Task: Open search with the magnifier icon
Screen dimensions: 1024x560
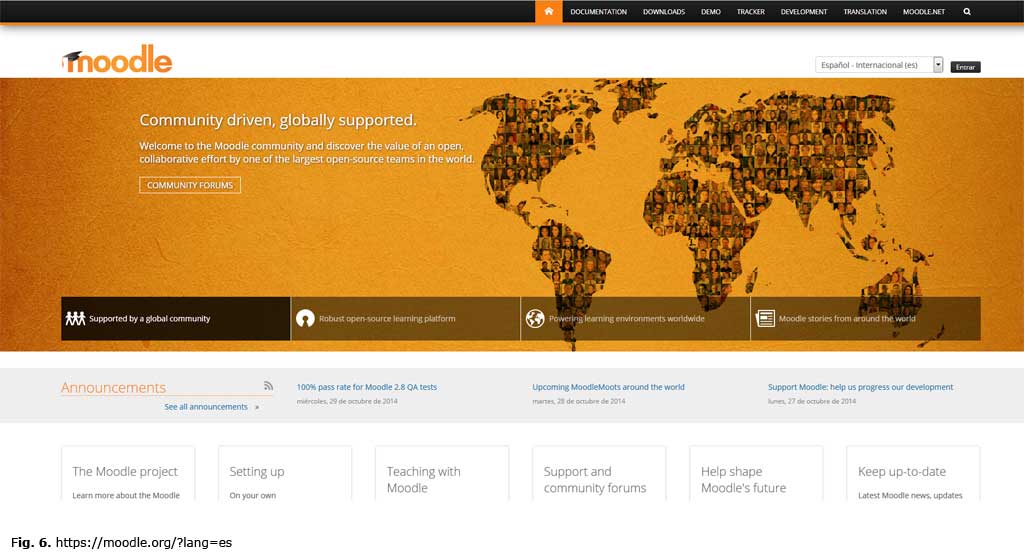Action: (967, 12)
